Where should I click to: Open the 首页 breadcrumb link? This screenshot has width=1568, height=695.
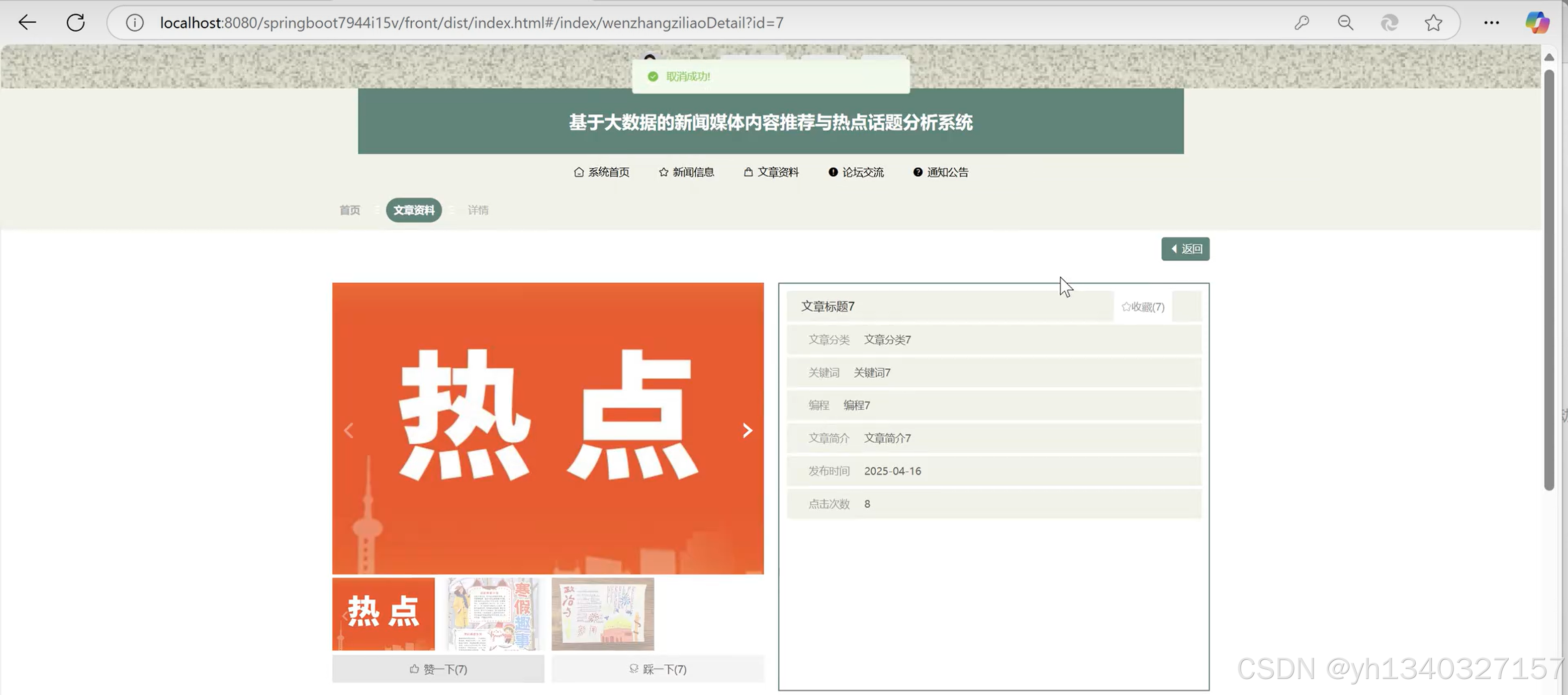pyautogui.click(x=349, y=210)
